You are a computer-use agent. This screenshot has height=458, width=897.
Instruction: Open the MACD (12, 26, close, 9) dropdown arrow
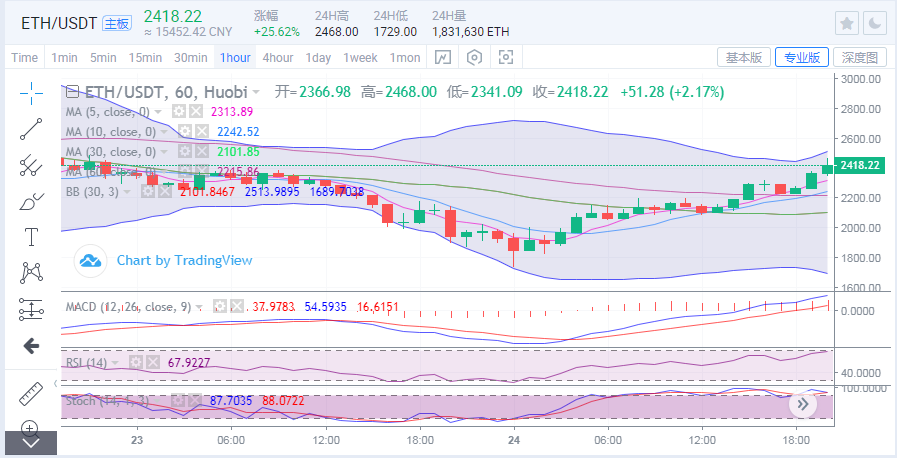tap(199, 308)
